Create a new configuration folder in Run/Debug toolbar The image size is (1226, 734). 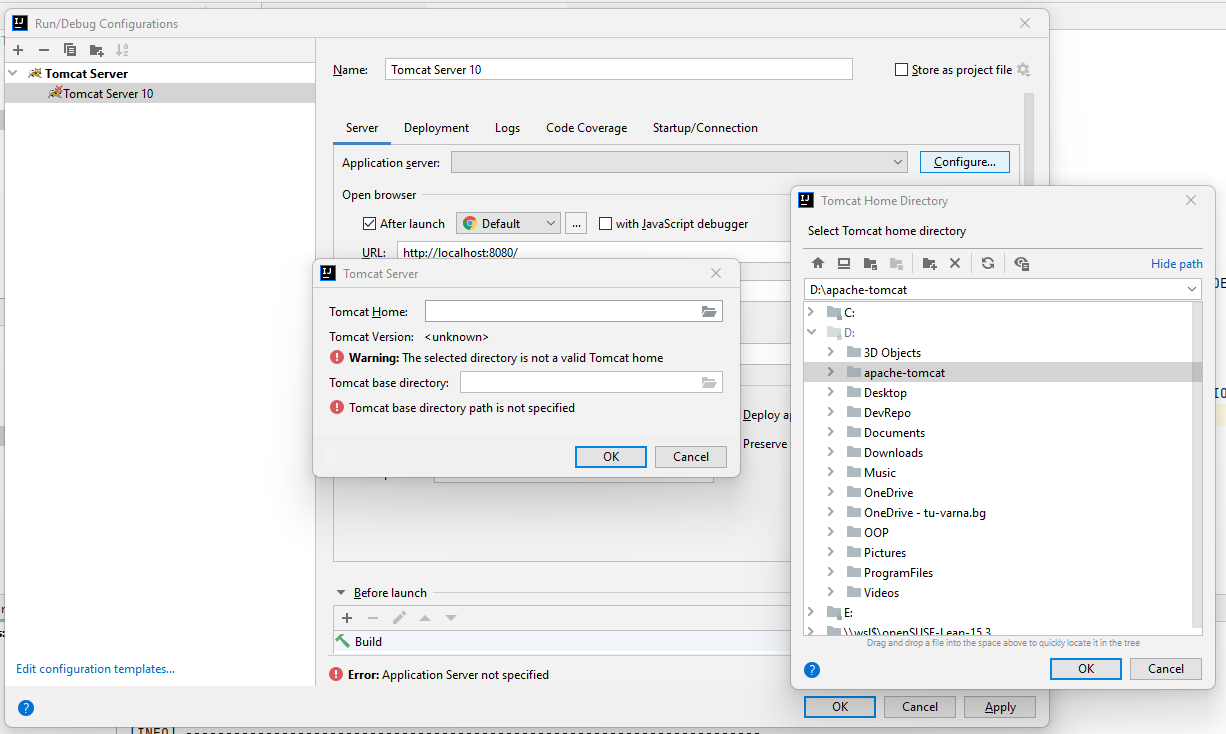pos(96,50)
